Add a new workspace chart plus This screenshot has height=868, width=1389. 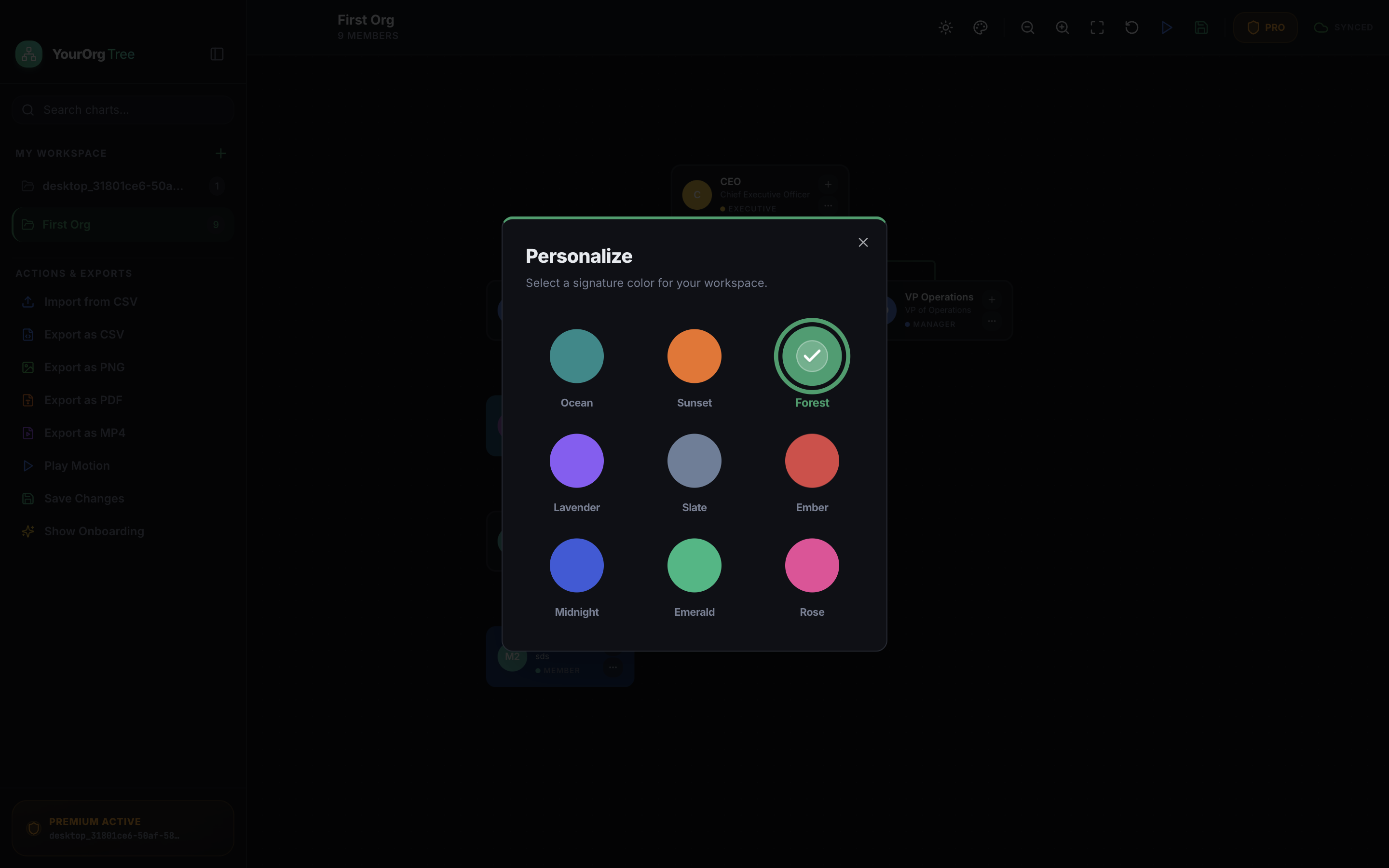coord(220,153)
